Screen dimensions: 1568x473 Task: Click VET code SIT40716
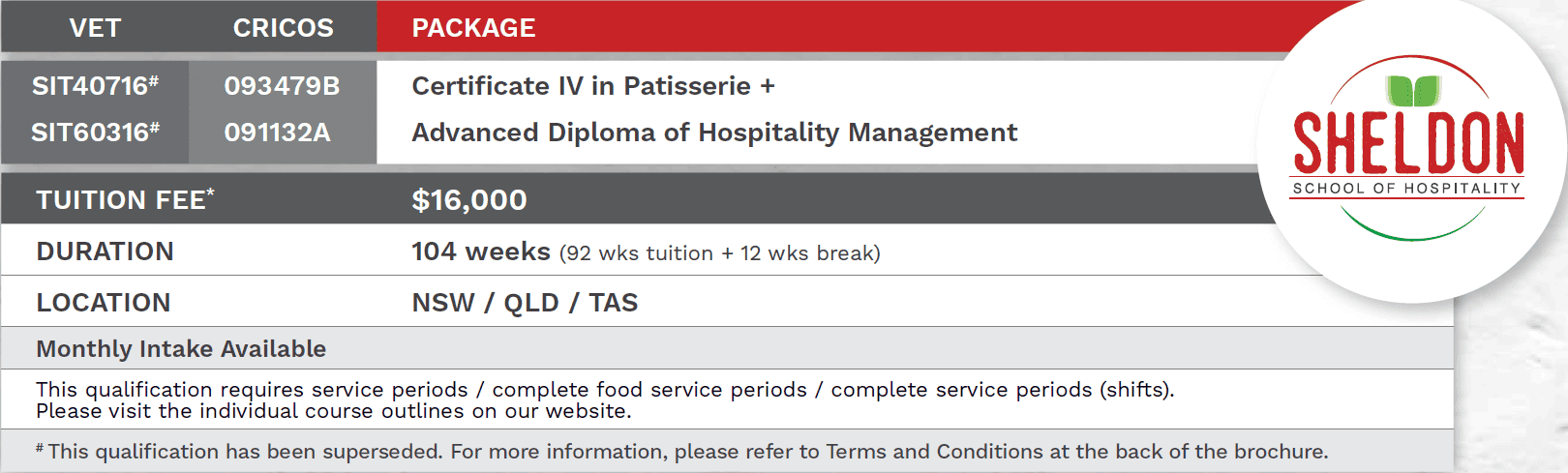(95, 86)
